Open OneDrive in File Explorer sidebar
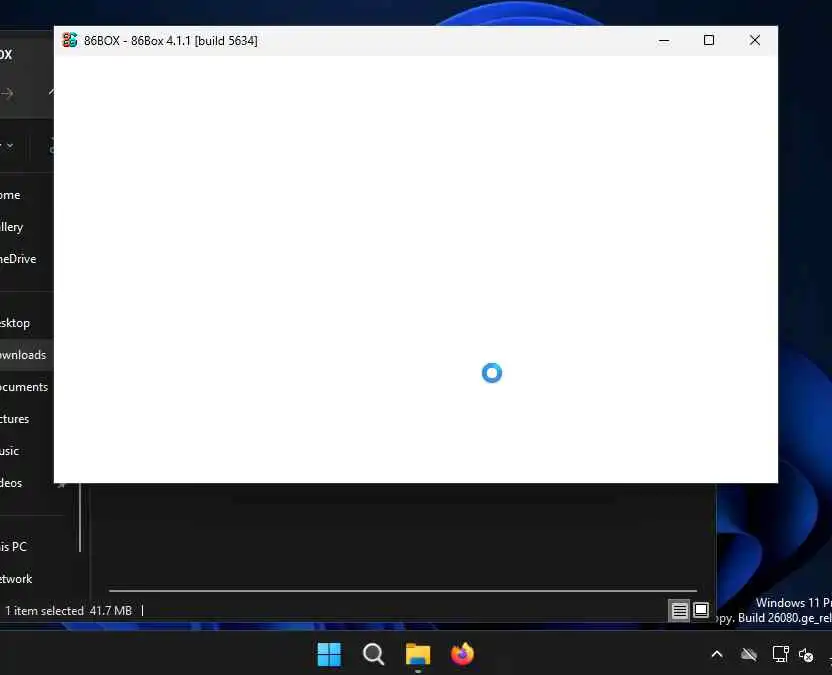This screenshot has width=832, height=675. coord(18,259)
